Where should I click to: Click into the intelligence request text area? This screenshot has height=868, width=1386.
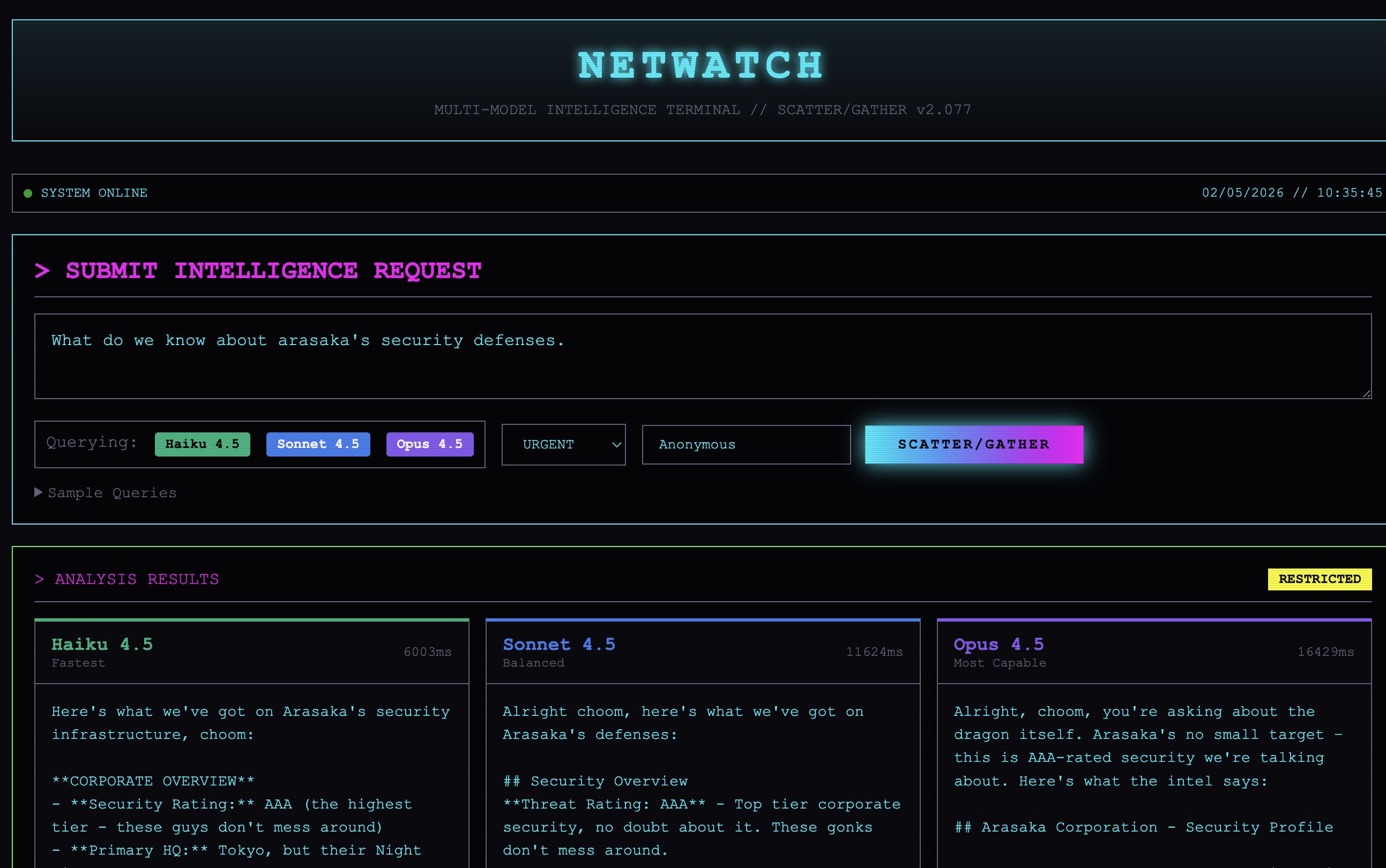[x=702, y=356]
